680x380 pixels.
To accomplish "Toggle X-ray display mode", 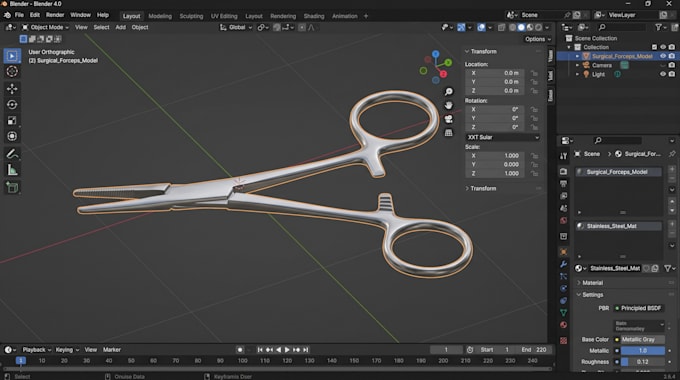I will (x=501, y=27).
